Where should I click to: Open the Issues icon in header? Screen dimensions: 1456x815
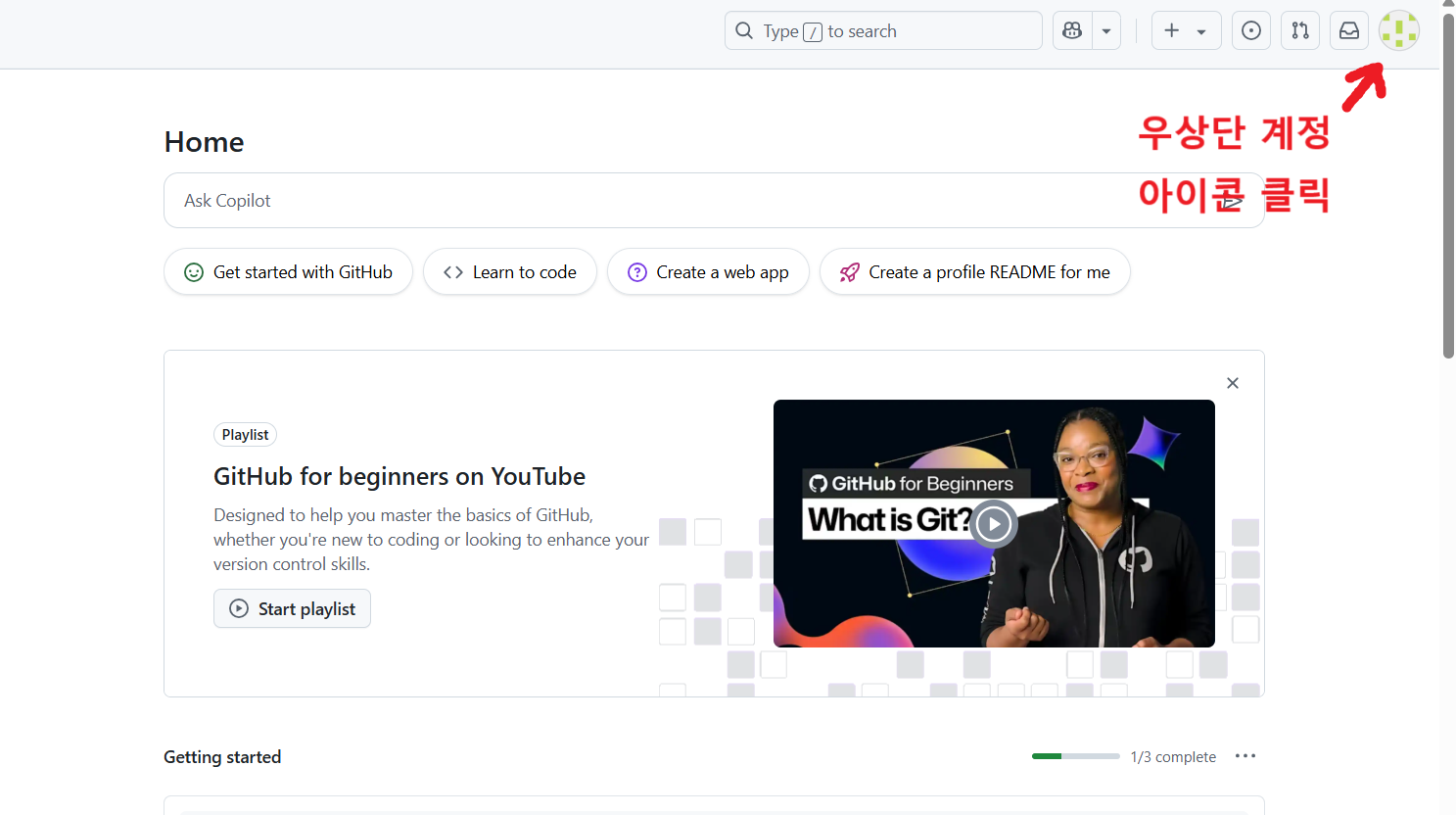(1251, 30)
